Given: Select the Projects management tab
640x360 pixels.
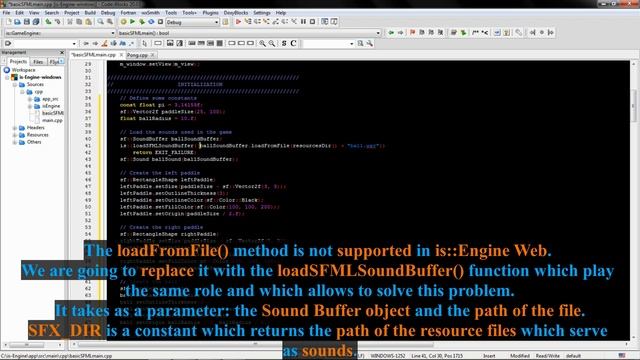Looking at the screenshot, I should (18, 62).
